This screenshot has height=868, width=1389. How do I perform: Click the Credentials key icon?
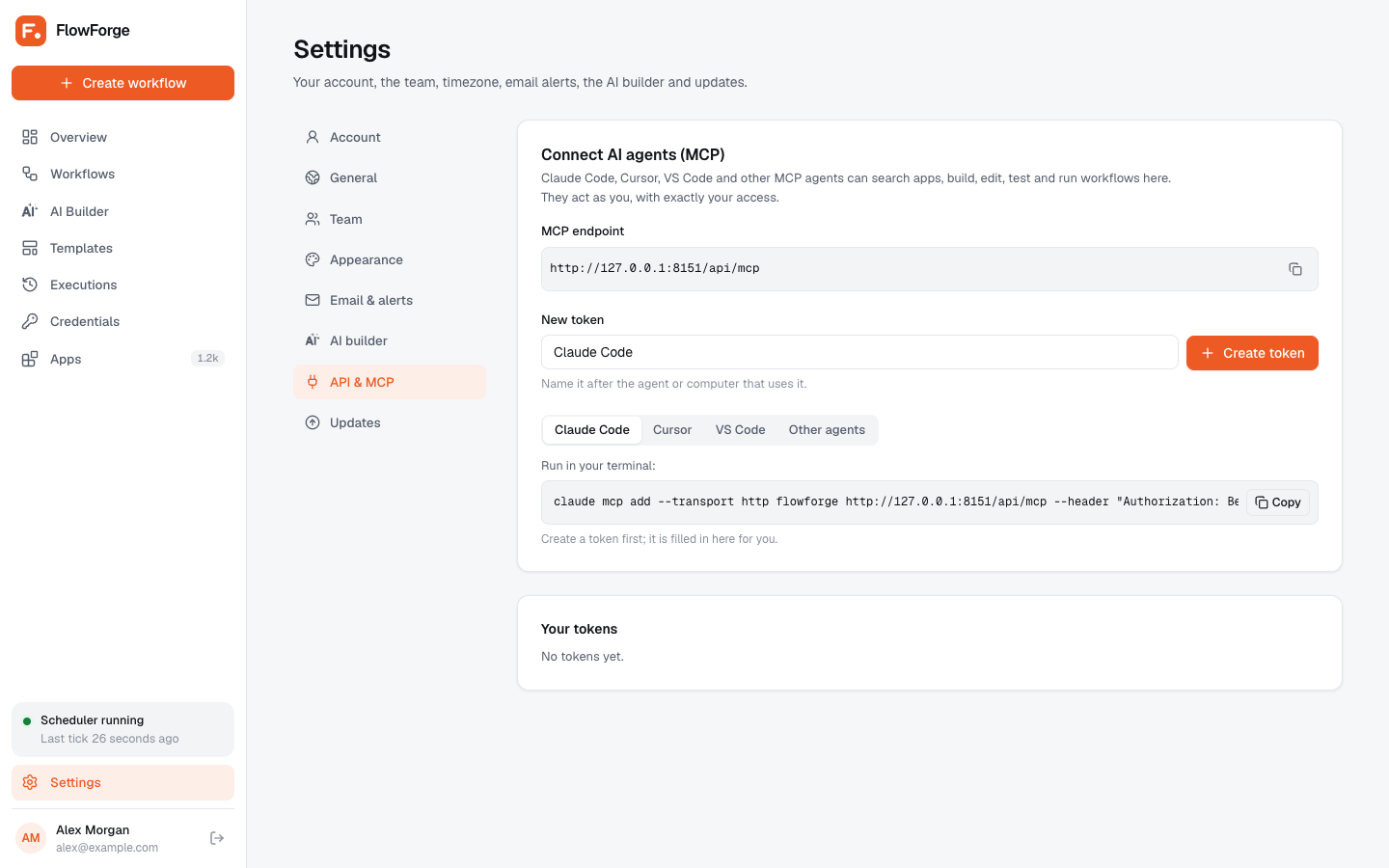[x=30, y=321]
